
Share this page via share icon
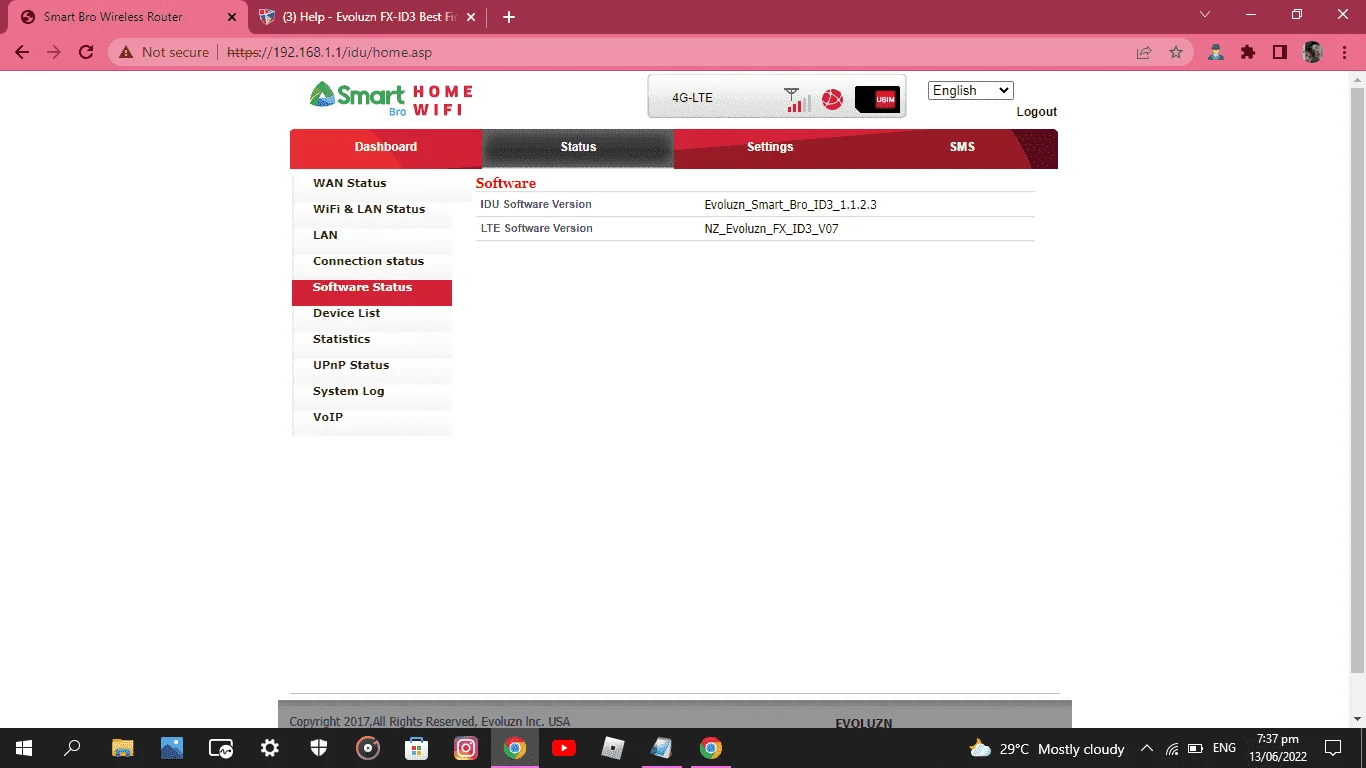1144,52
